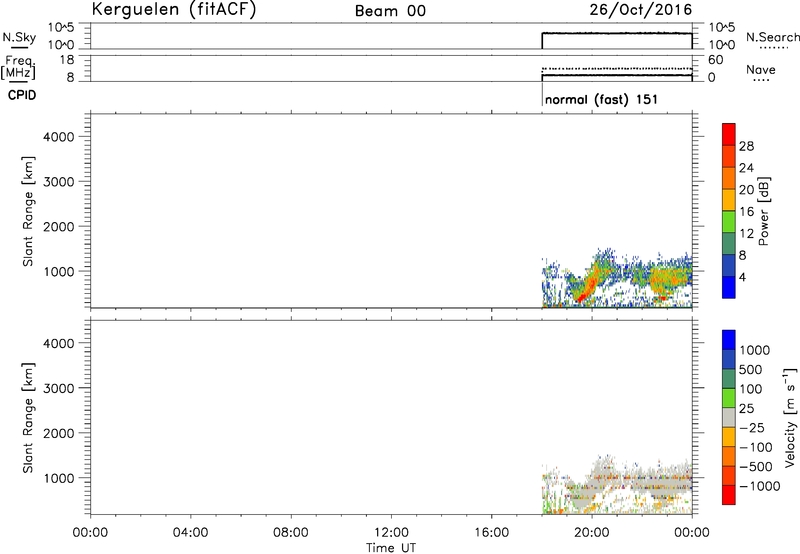
Task: Click the 'Beam 00' header label
Action: [x=390, y=11]
